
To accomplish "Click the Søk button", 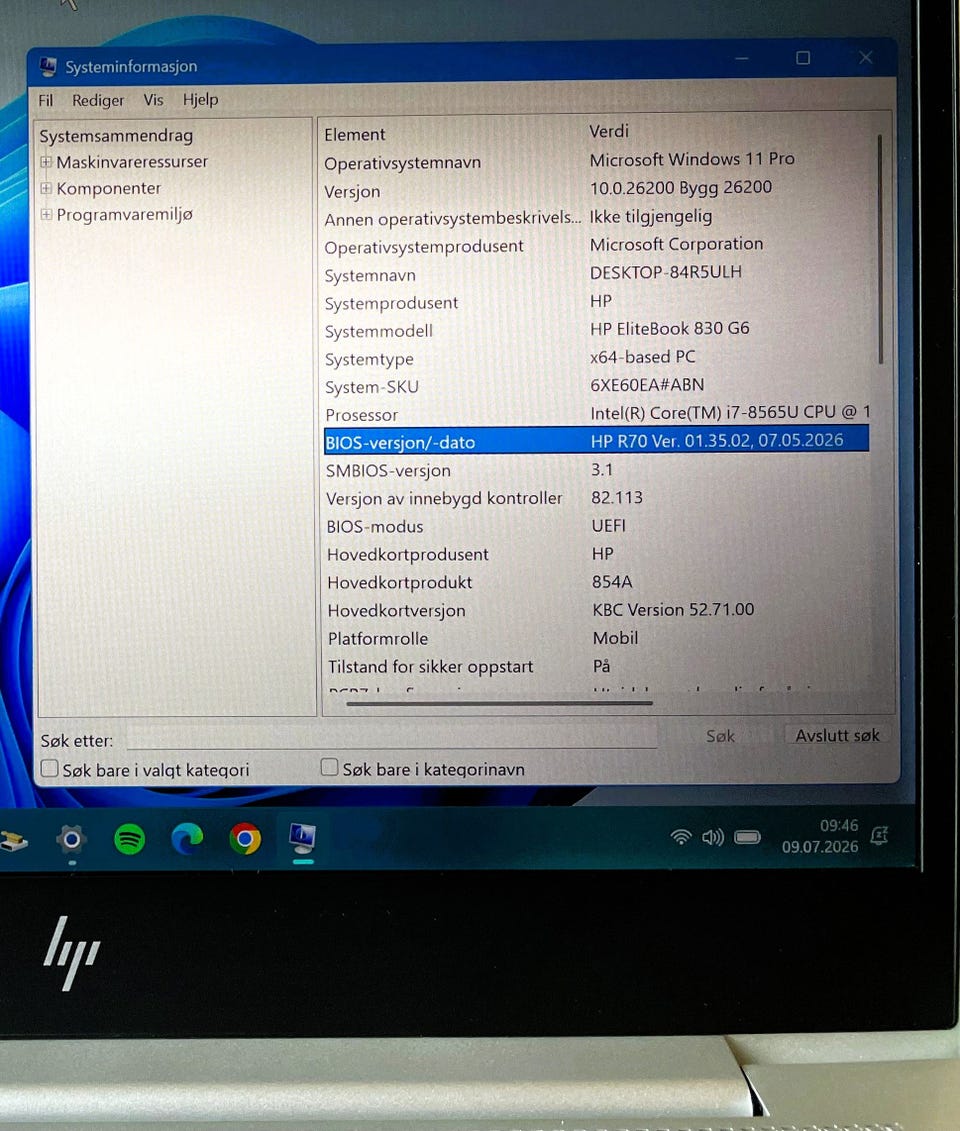I will tap(720, 736).
